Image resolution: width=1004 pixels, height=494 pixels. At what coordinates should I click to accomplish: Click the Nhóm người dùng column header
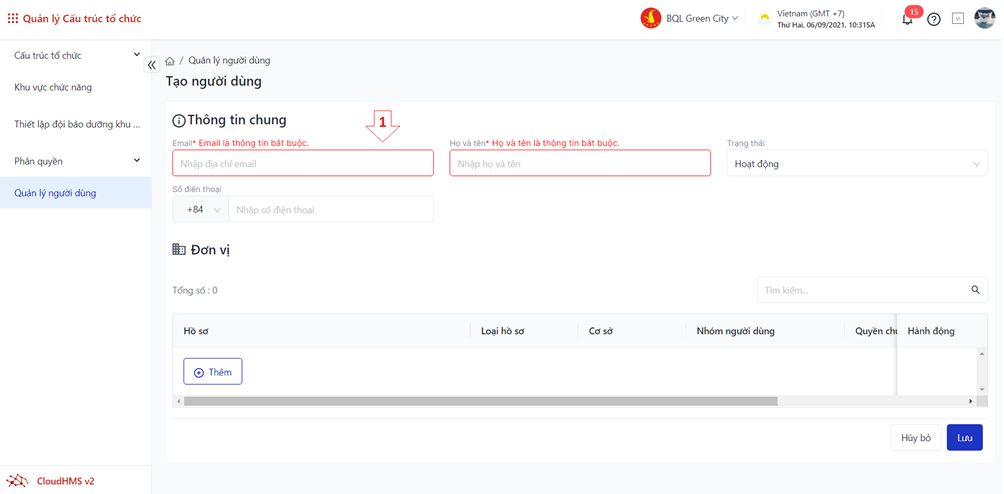[x=765, y=331]
